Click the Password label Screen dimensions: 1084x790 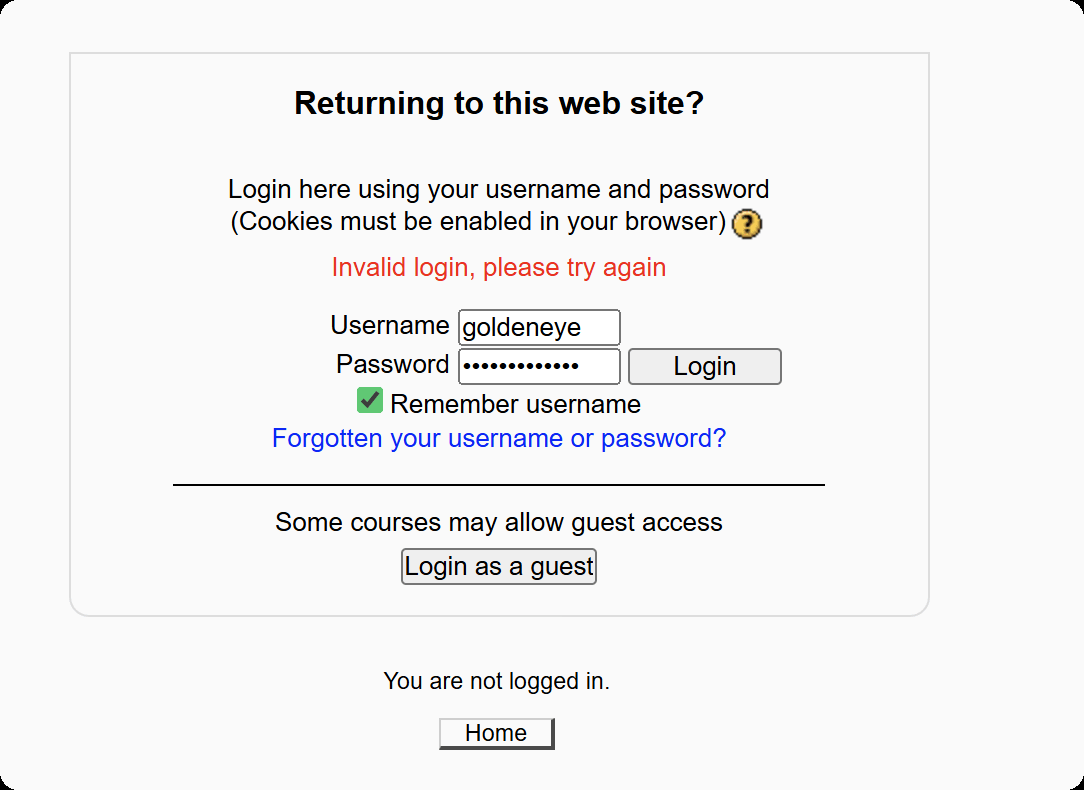coord(393,364)
